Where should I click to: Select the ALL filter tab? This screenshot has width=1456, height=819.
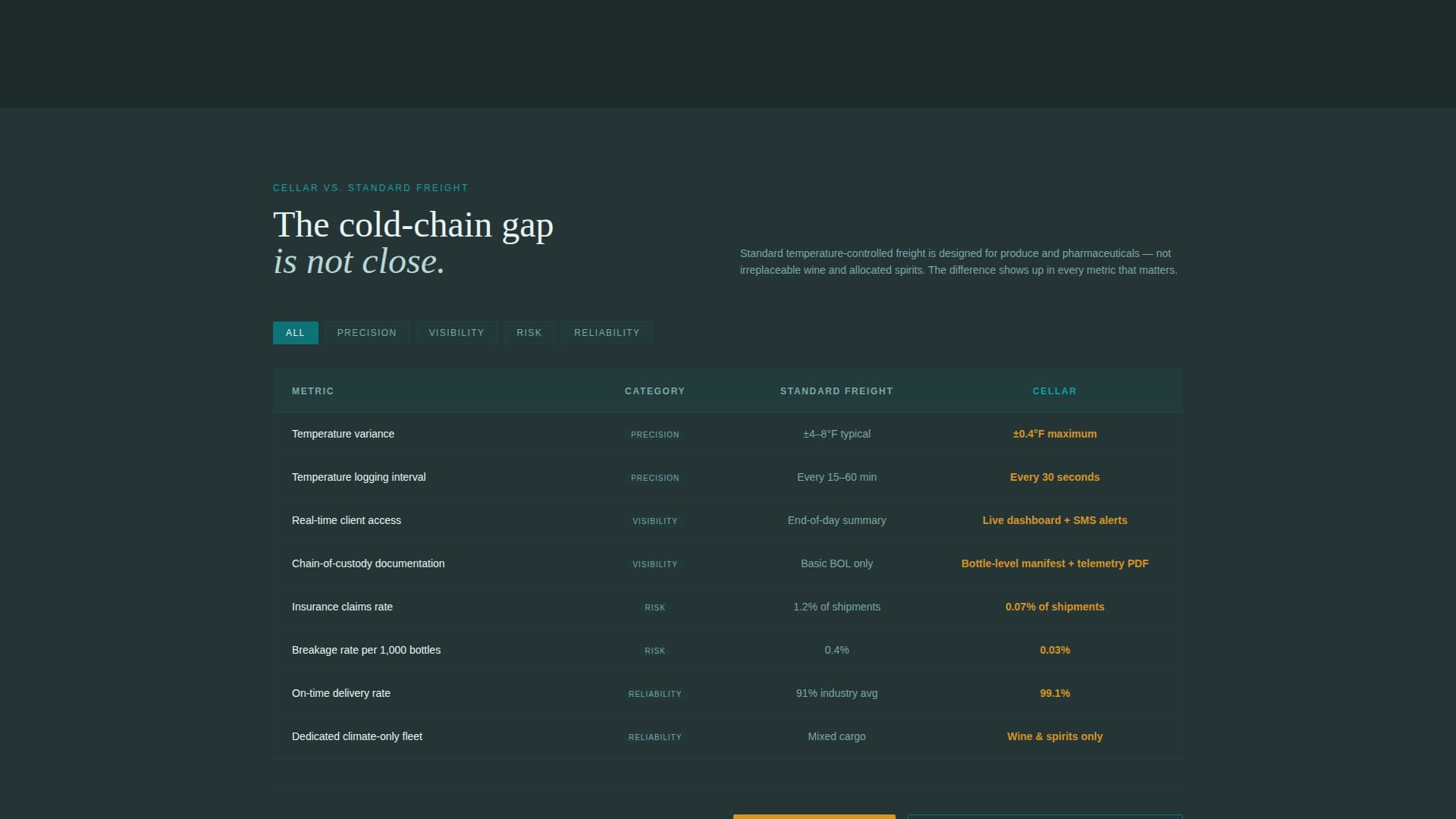pyautogui.click(x=295, y=333)
